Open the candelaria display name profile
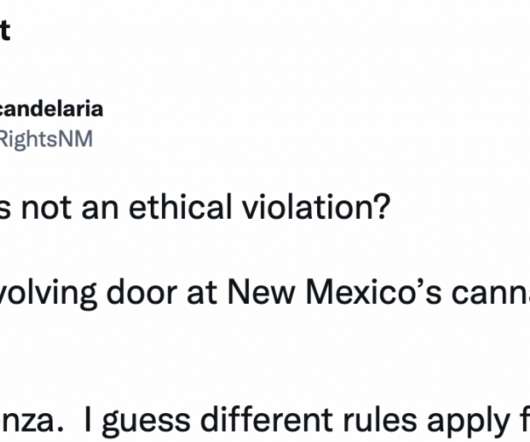Viewport: 530px width, 442px height. pos(51,109)
